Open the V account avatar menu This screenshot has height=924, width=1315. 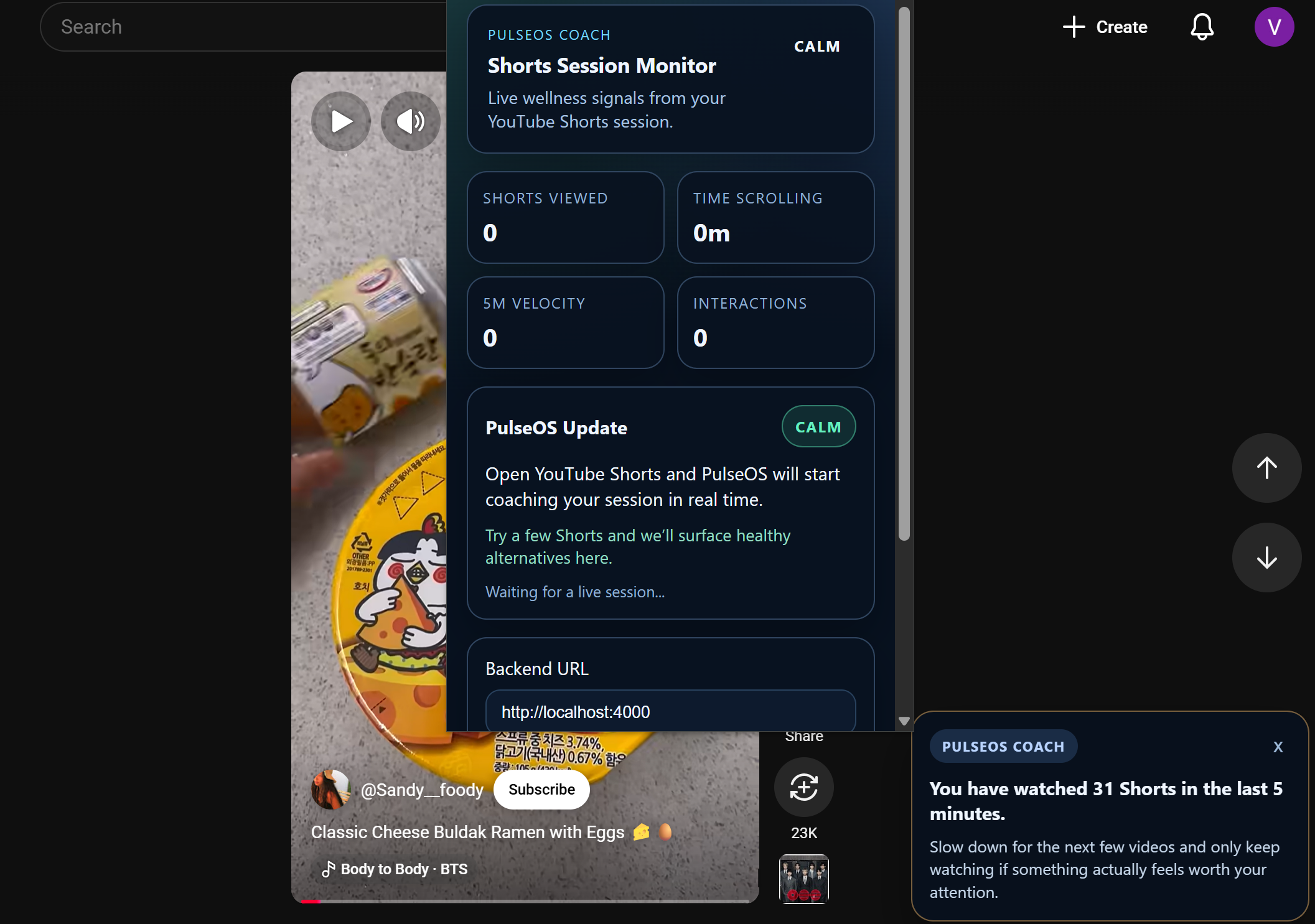[x=1274, y=27]
